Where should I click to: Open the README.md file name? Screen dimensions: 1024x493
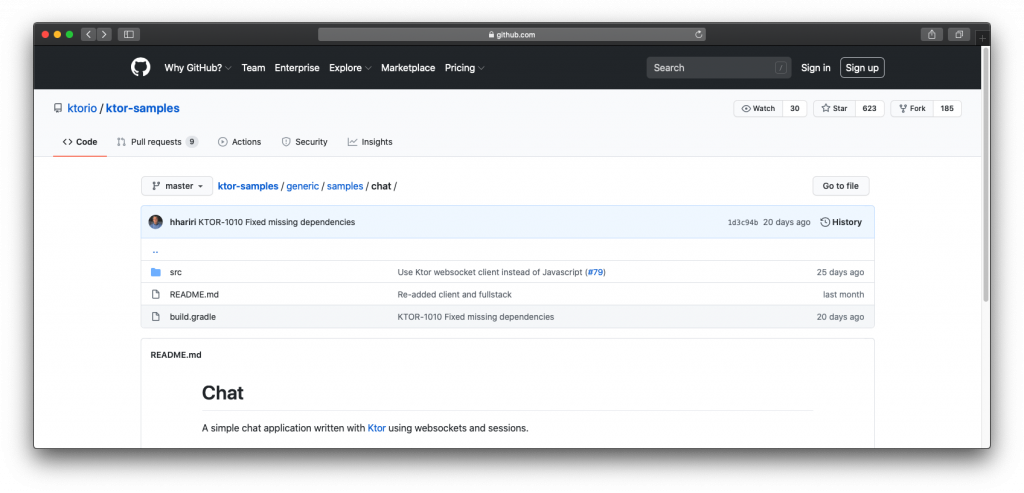point(194,294)
